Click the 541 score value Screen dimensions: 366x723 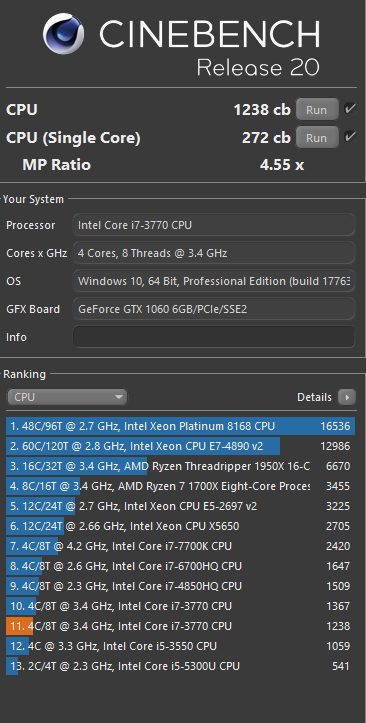click(341, 666)
